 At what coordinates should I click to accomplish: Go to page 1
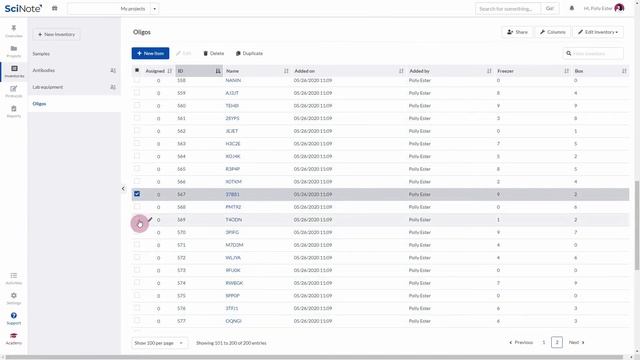click(x=544, y=342)
